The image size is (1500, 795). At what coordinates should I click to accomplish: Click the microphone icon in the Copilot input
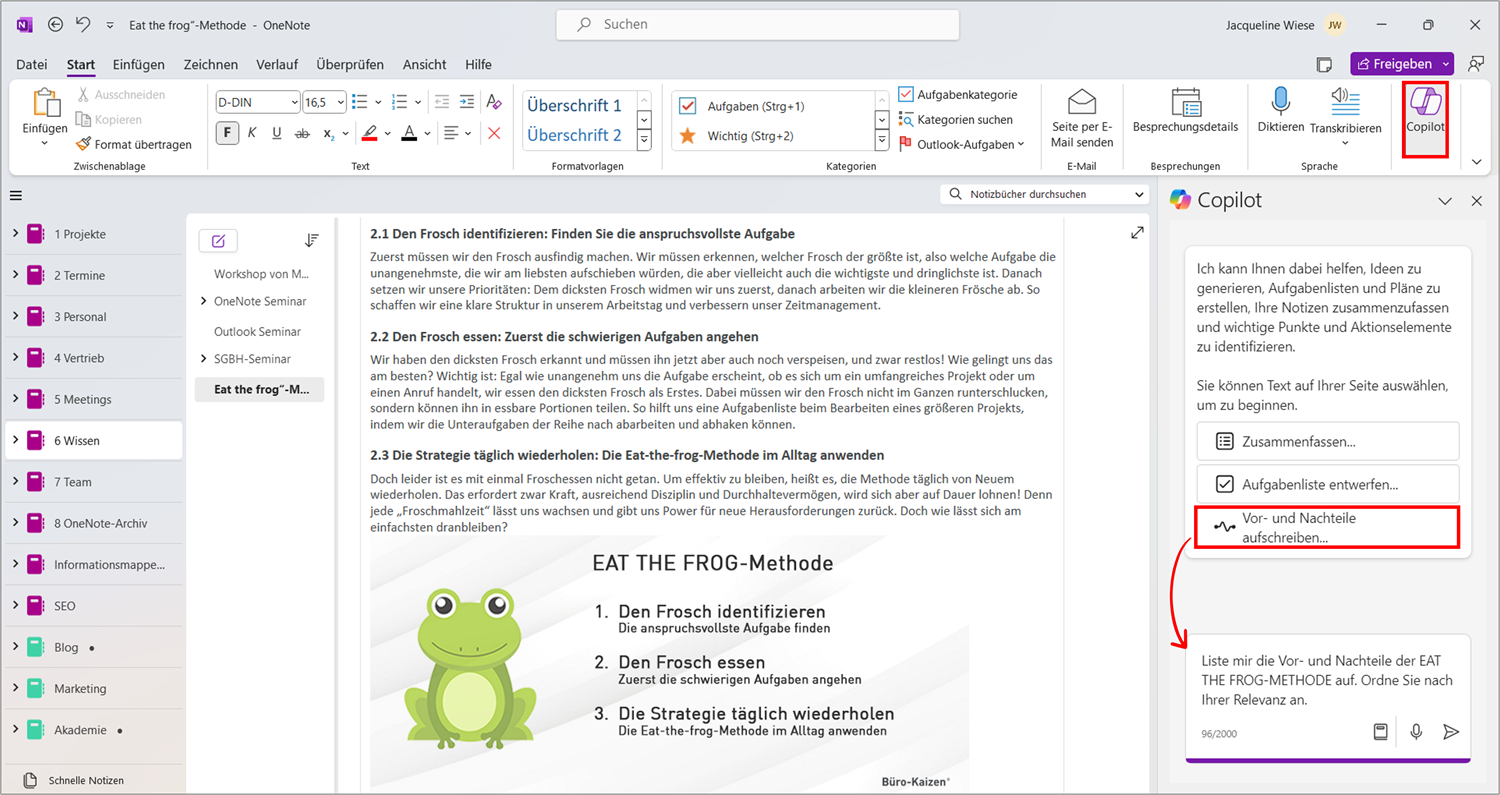1416,732
